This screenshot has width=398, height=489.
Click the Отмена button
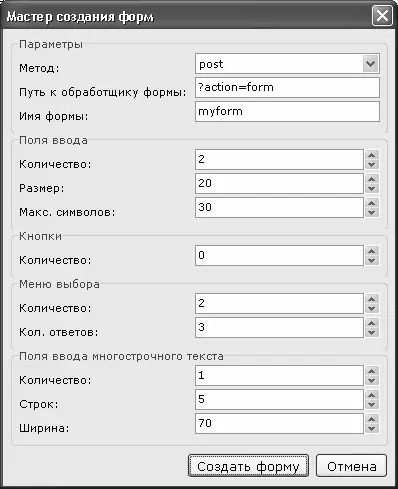coord(351,466)
